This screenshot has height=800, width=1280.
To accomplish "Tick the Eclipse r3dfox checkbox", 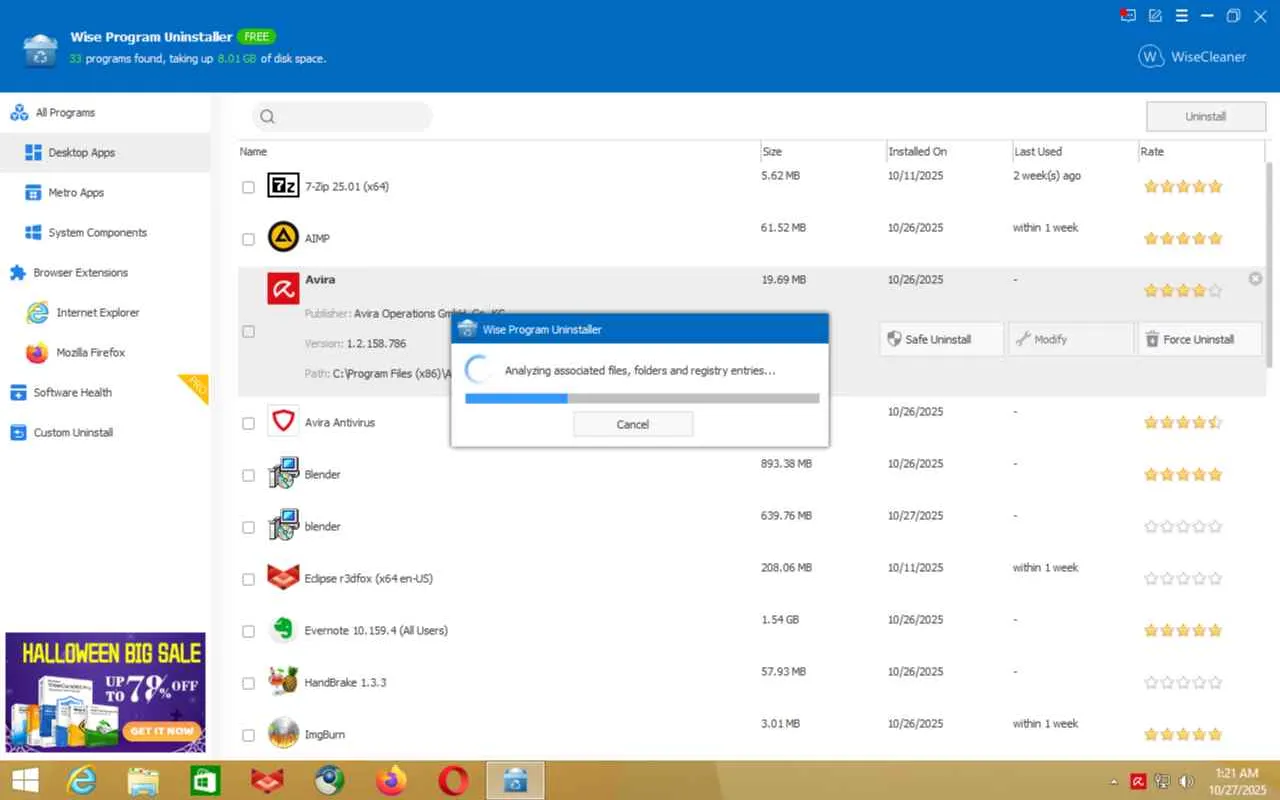I will [x=248, y=579].
